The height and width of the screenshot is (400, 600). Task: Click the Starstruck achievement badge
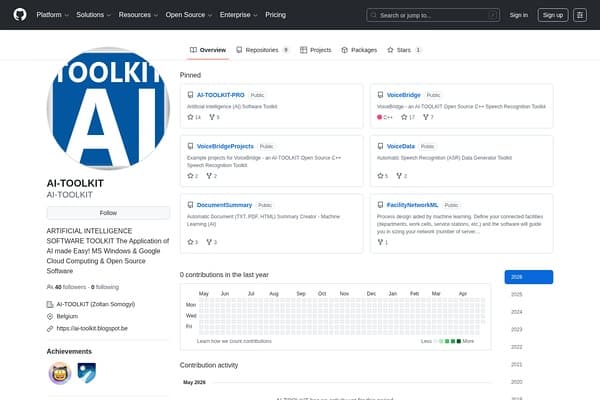click(x=60, y=373)
